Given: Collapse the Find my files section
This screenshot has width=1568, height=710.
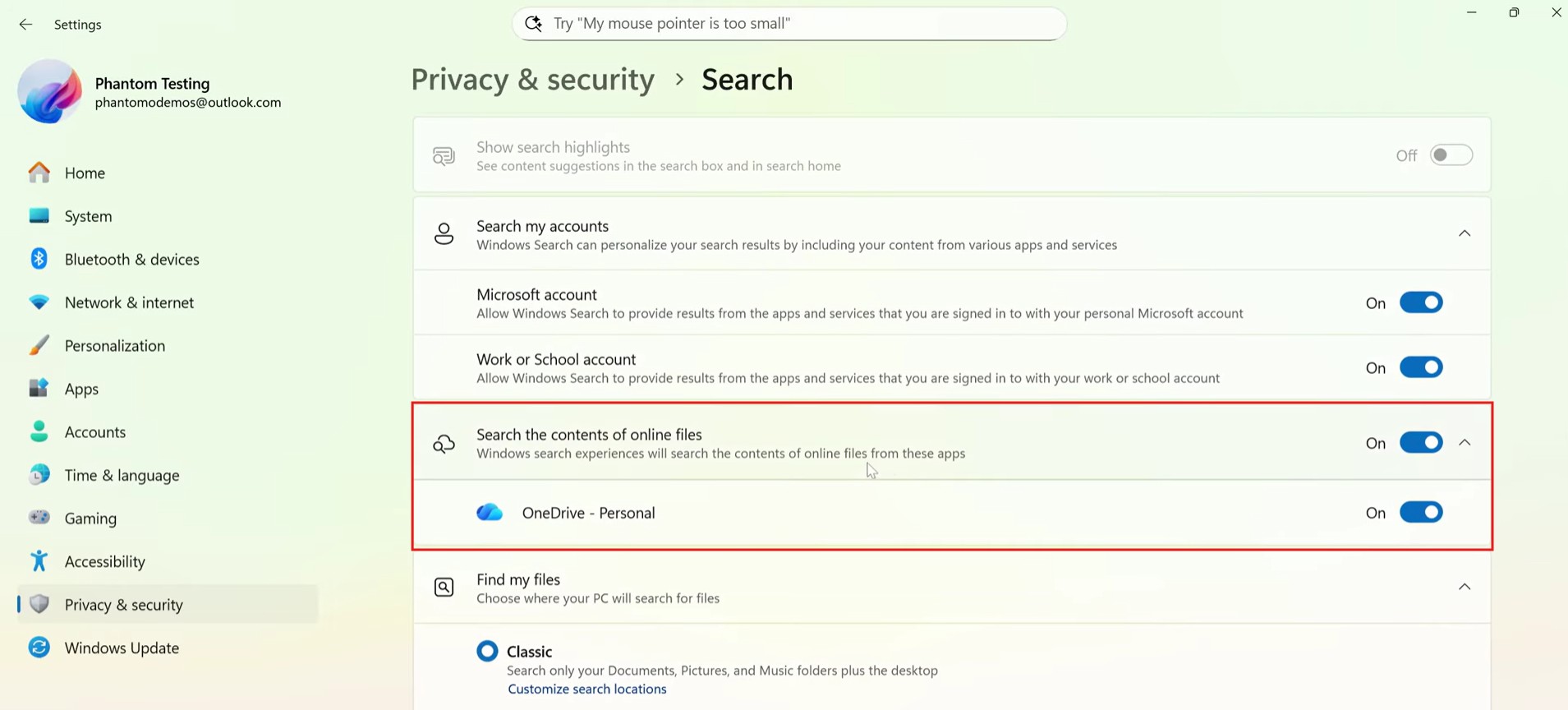Looking at the screenshot, I should (1465, 587).
